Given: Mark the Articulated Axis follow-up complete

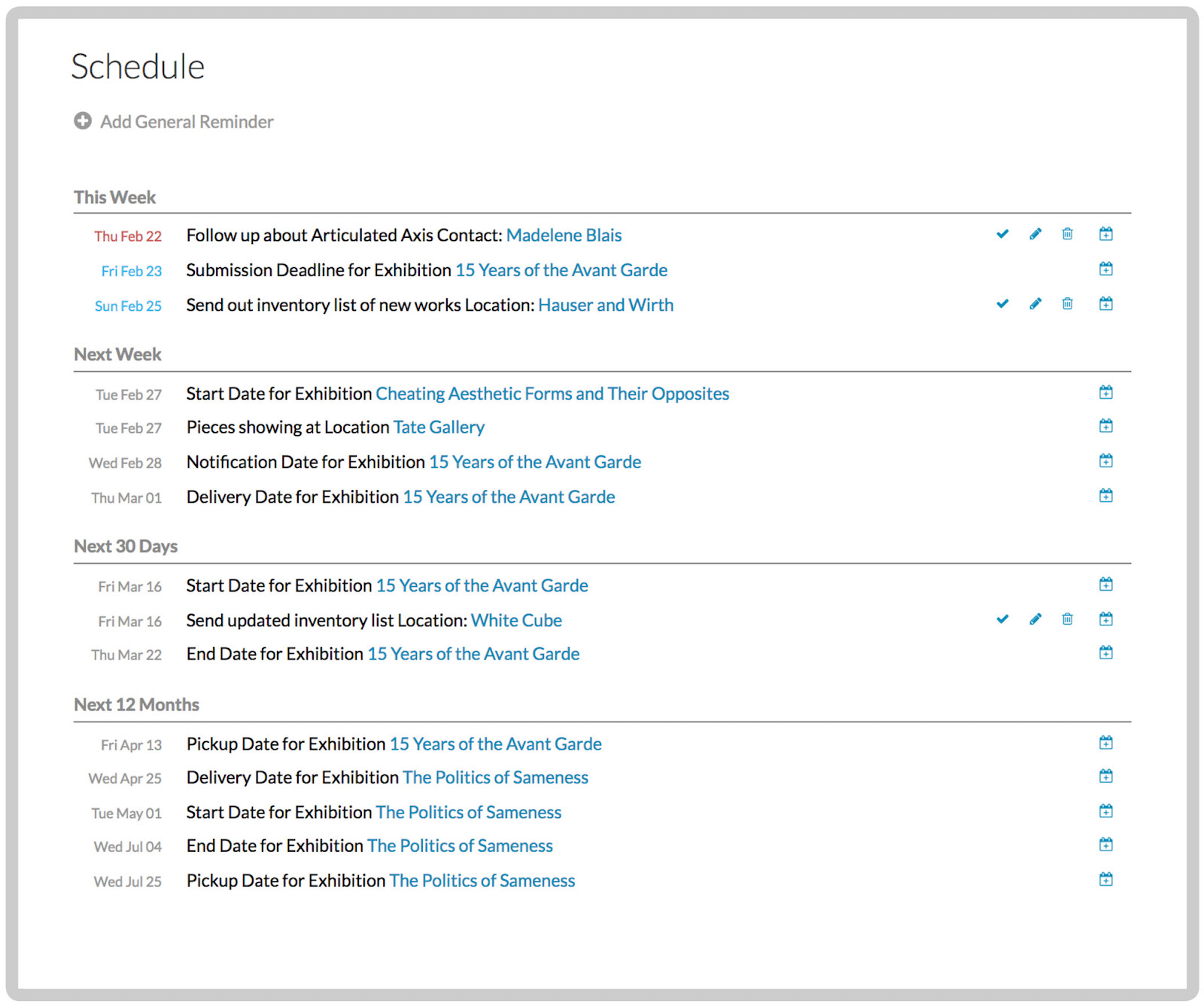Looking at the screenshot, I should (x=1002, y=234).
